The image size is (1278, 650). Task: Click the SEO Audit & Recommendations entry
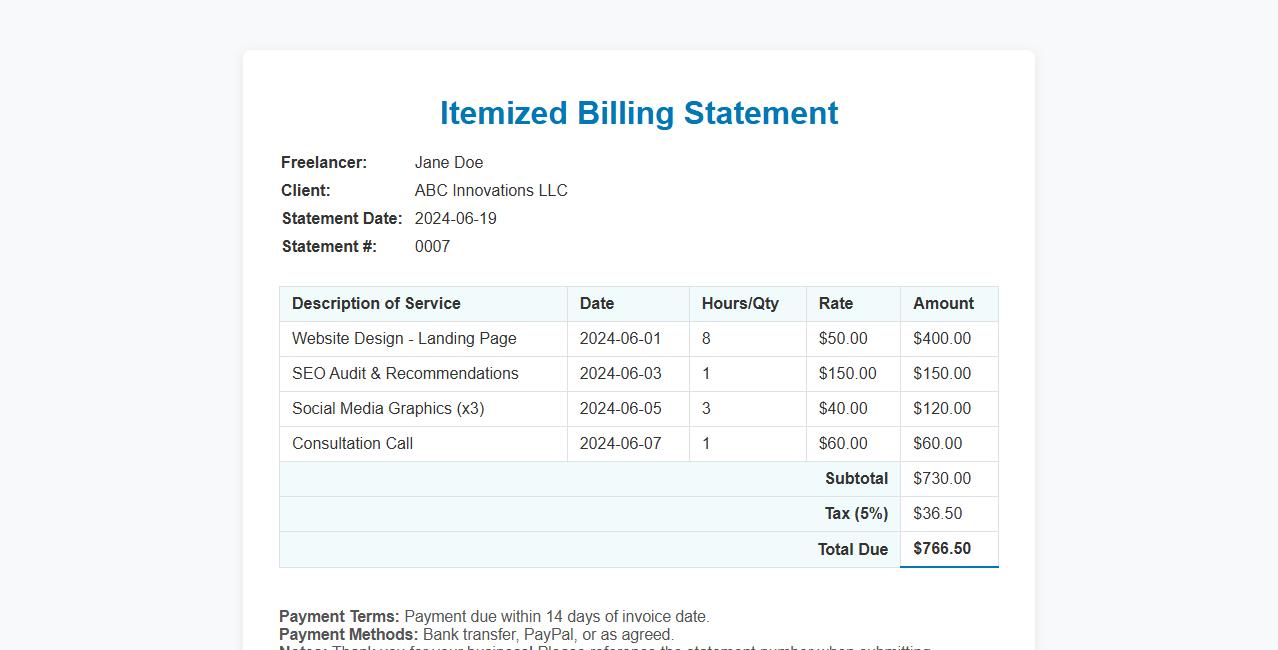click(405, 373)
